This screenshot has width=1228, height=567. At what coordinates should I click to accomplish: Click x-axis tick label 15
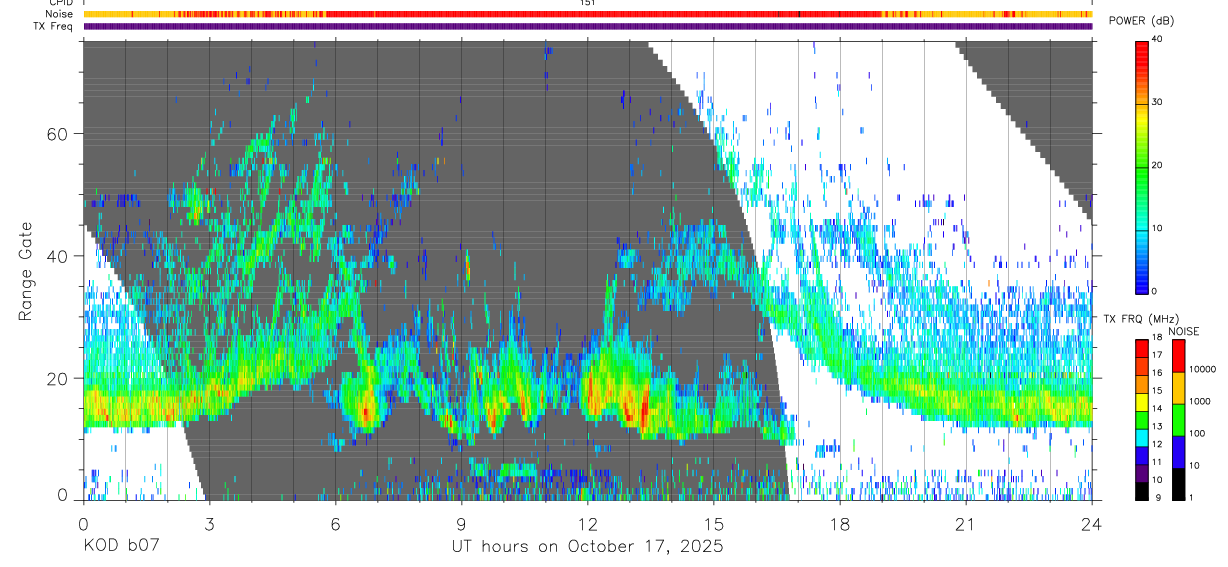point(713,523)
